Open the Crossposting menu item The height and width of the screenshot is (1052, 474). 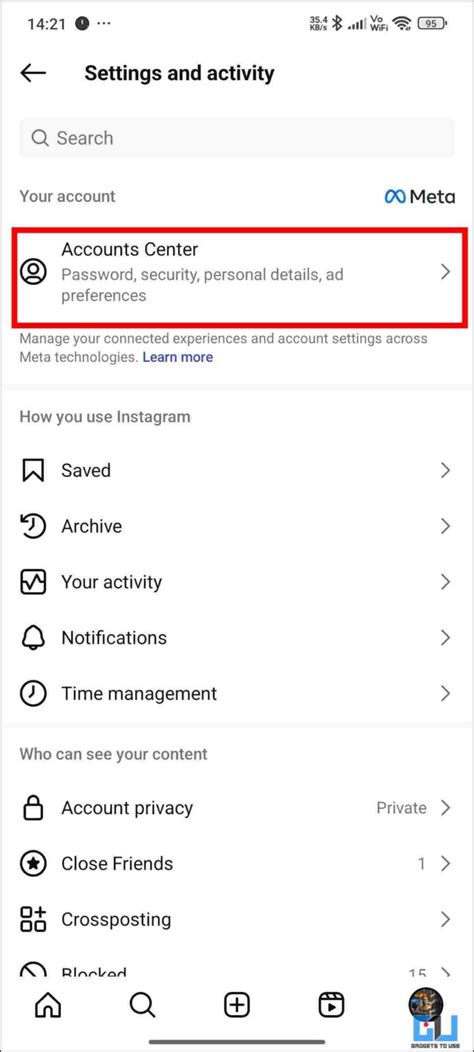[237, 919]
